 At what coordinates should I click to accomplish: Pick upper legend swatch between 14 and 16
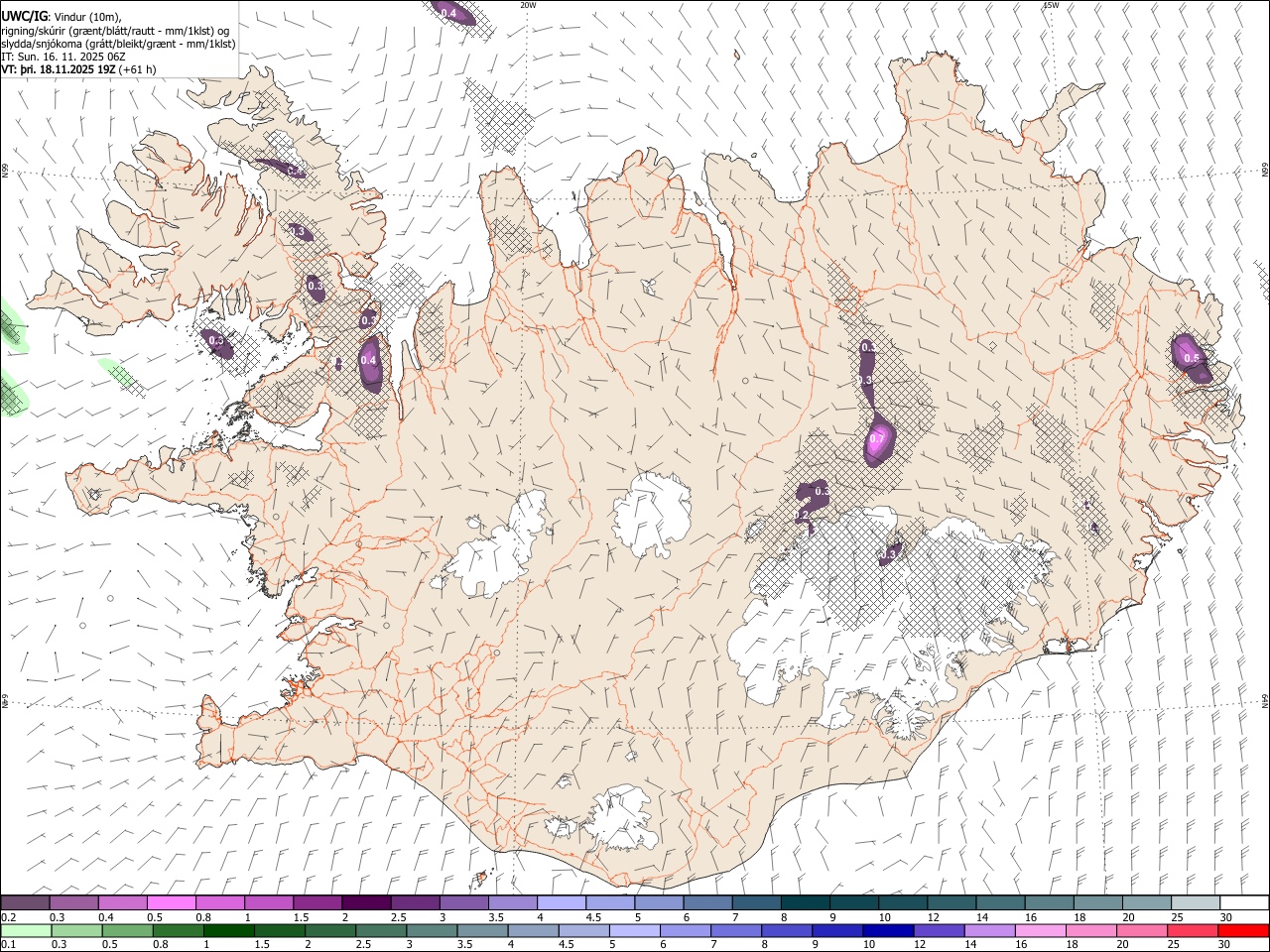click(998, 902)
